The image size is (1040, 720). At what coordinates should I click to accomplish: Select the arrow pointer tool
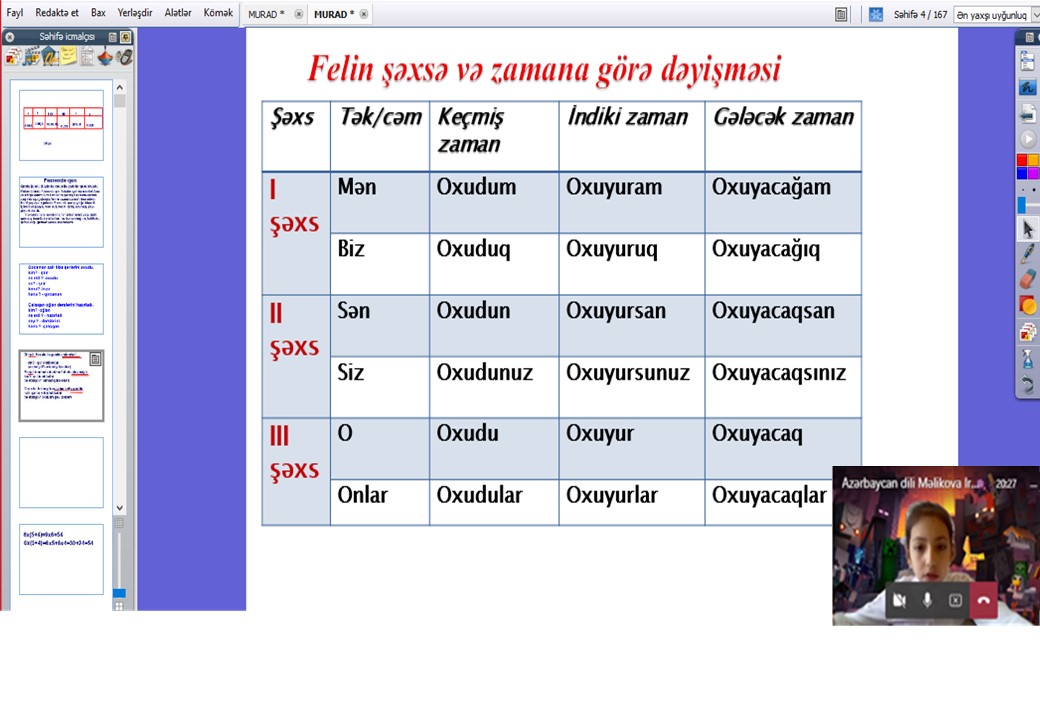(1027, 229)
